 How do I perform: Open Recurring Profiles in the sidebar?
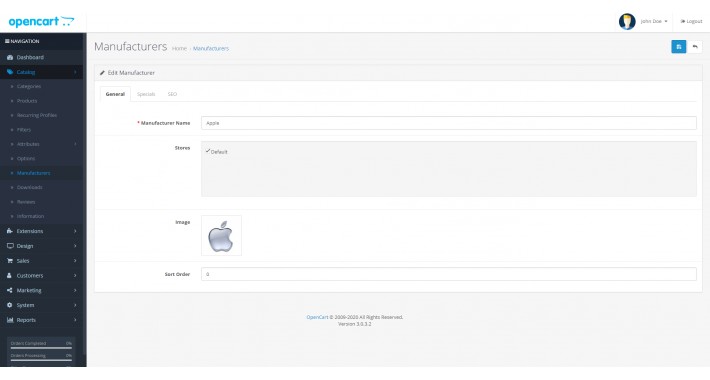[x=37, y=115]
